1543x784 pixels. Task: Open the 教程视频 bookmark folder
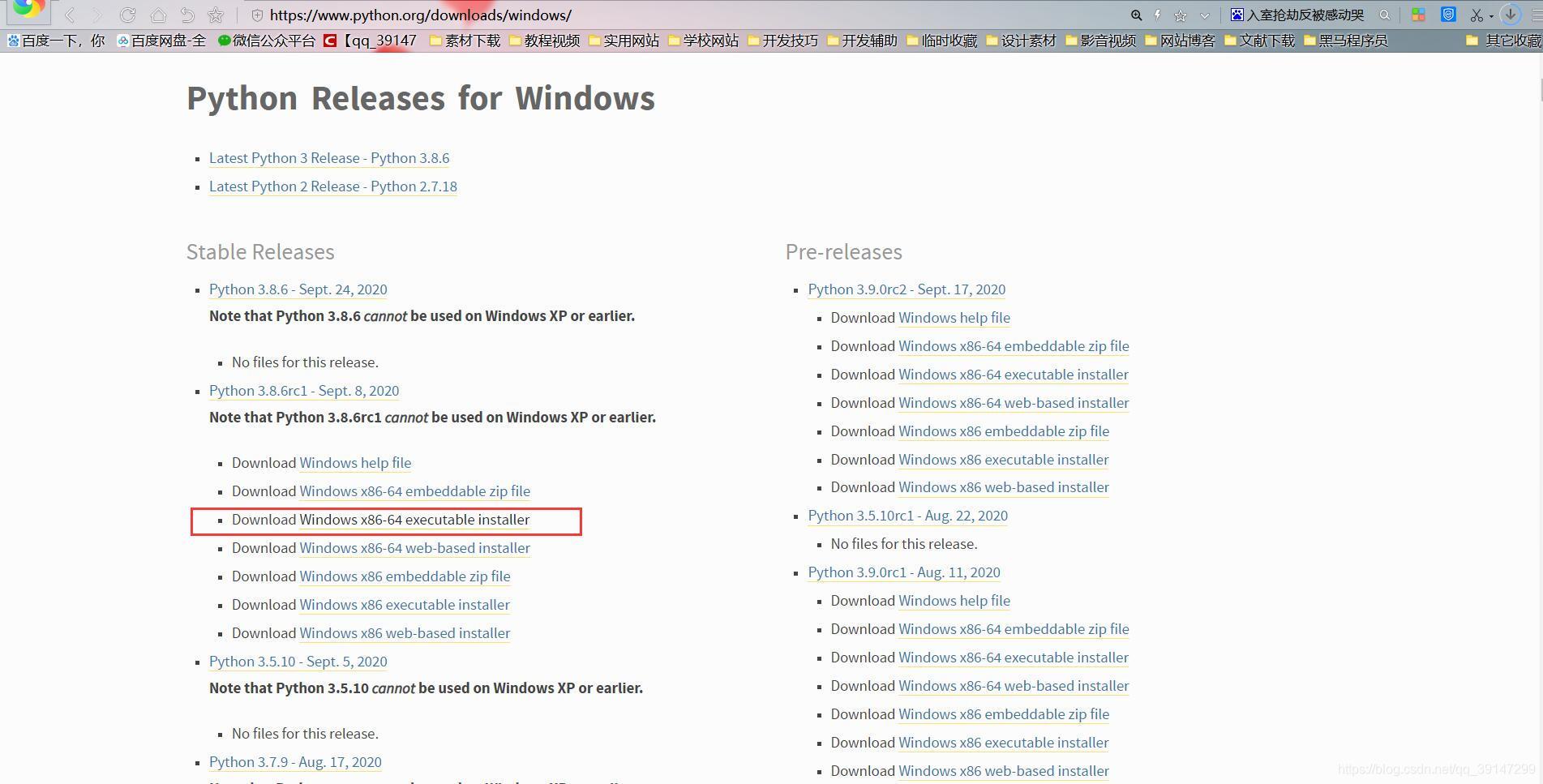544,41
